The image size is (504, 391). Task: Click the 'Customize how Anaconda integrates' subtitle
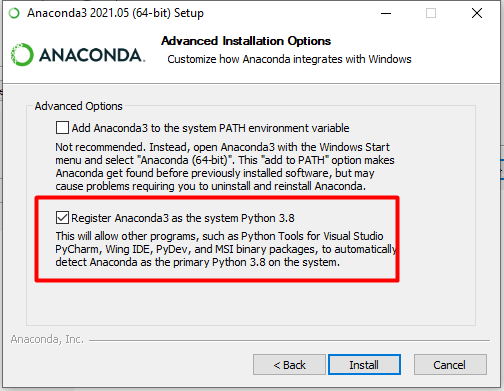pyautogui.click(x=289, y=59)
